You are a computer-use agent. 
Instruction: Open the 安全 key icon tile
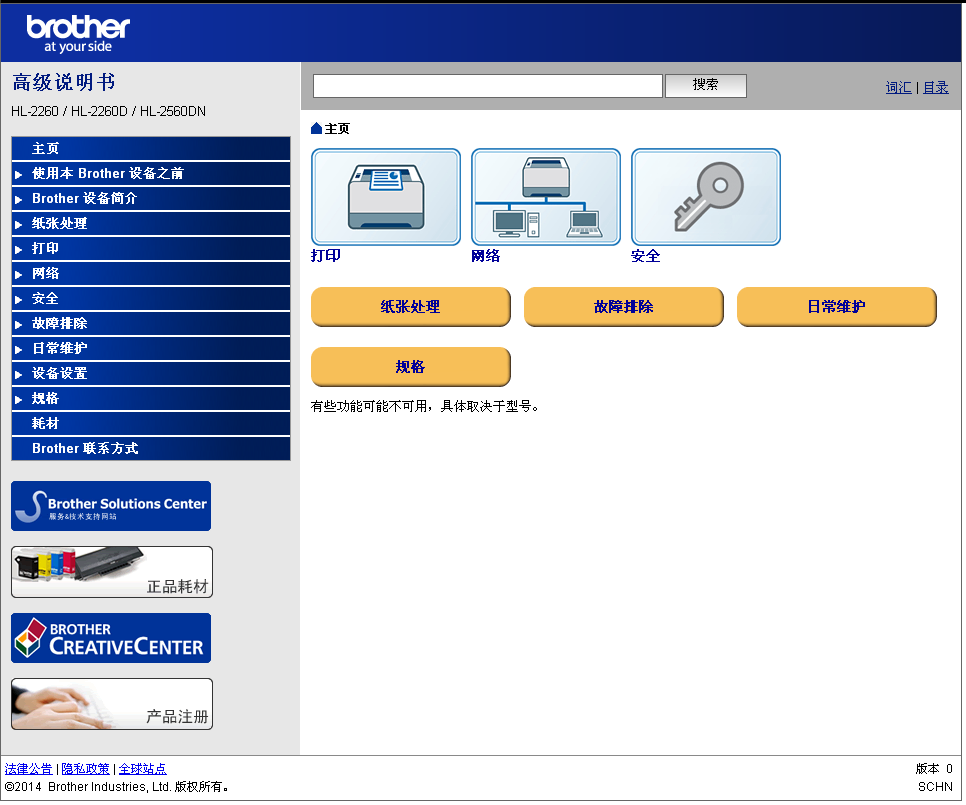(706, 197)
